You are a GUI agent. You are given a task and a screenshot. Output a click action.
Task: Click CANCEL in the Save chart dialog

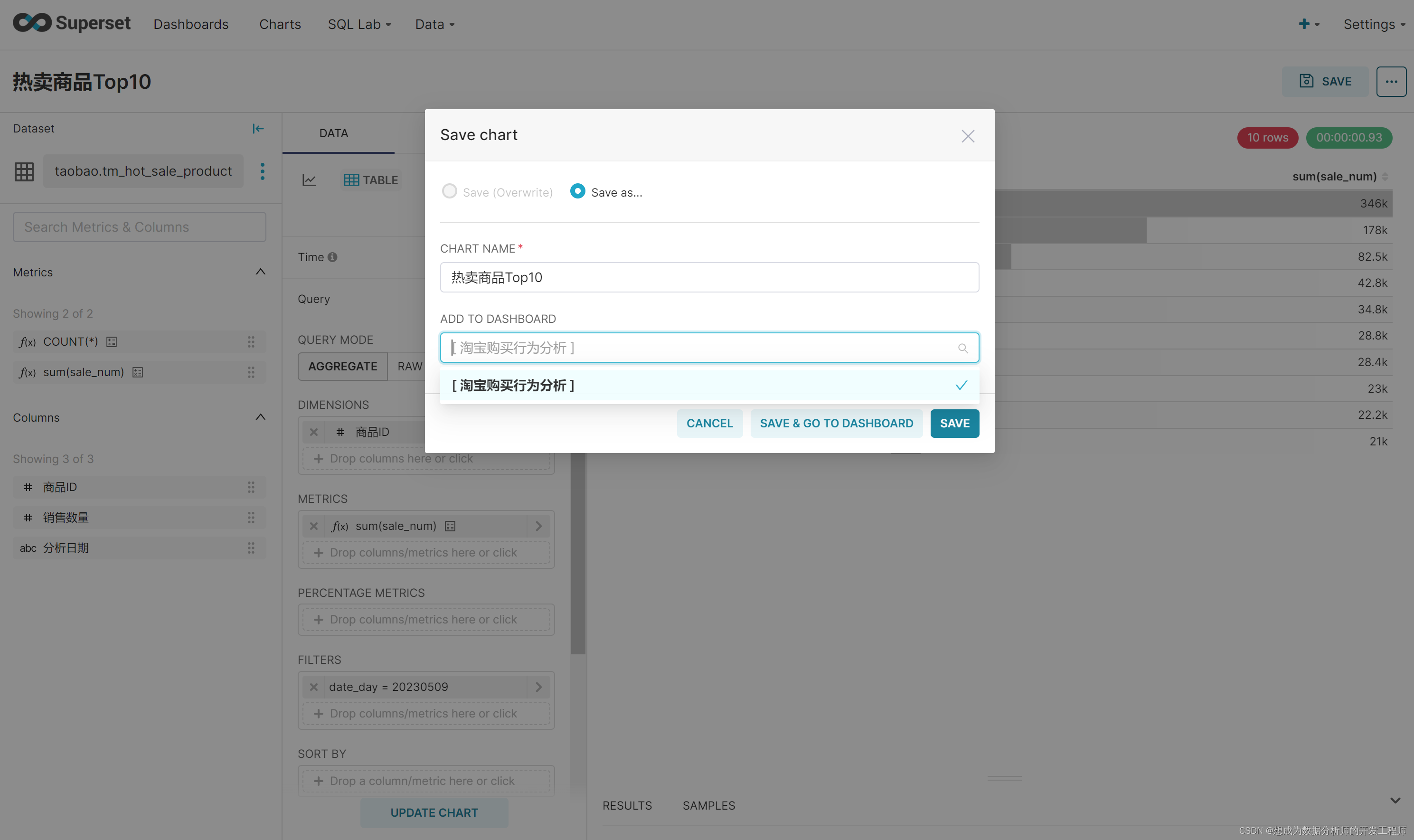point(709,424)
